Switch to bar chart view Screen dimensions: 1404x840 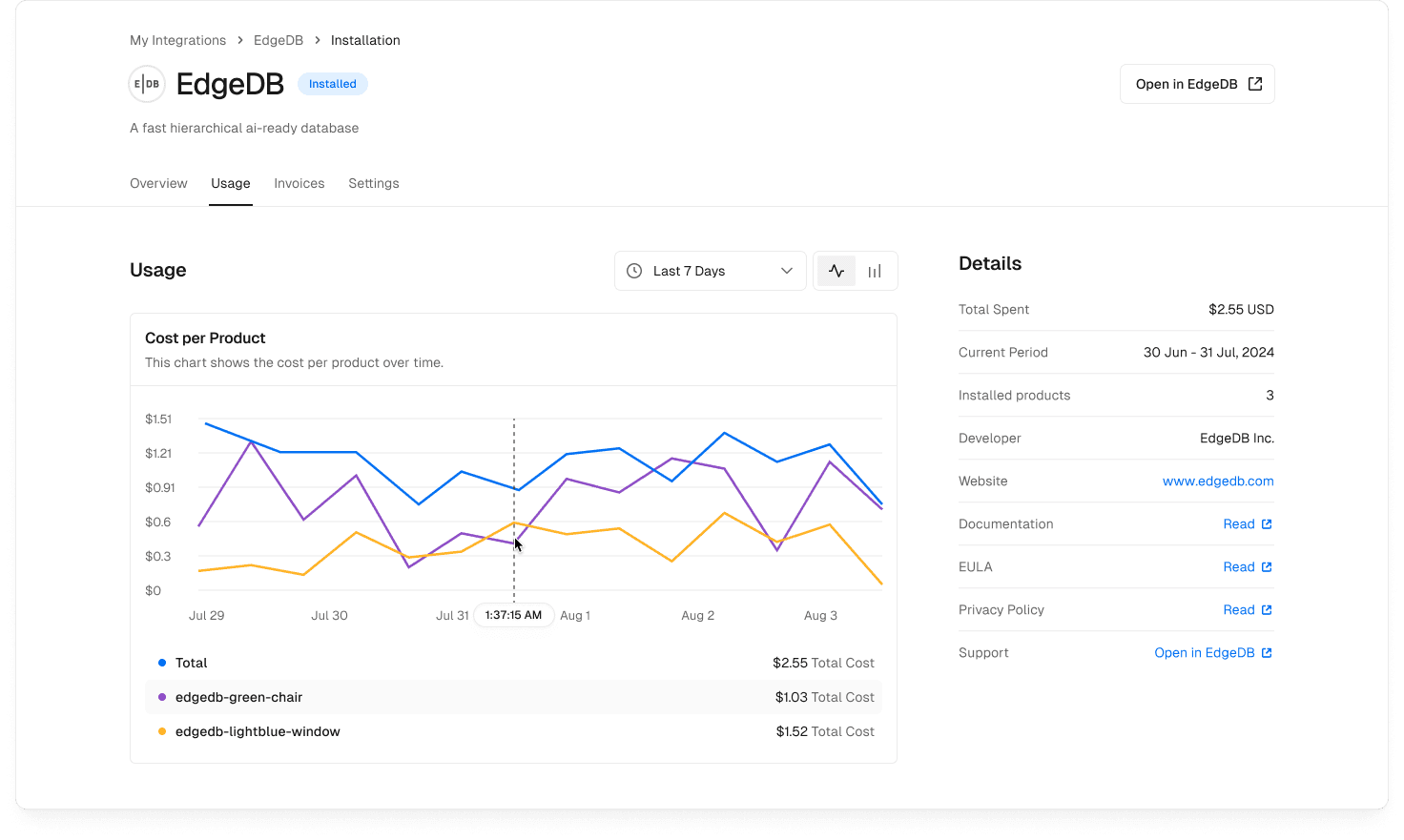(x=875, y=271)
